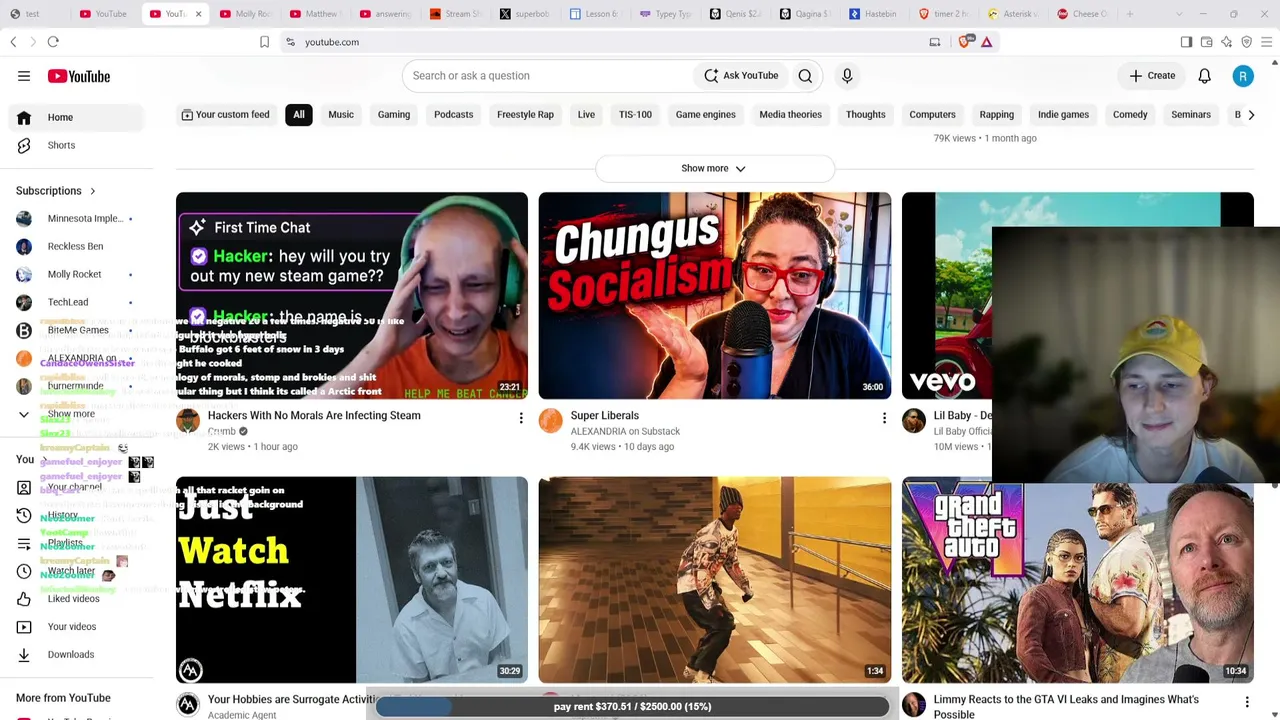Open Playlists in the sidebar
The image size is (1280, 720).
tap(78, 543)
